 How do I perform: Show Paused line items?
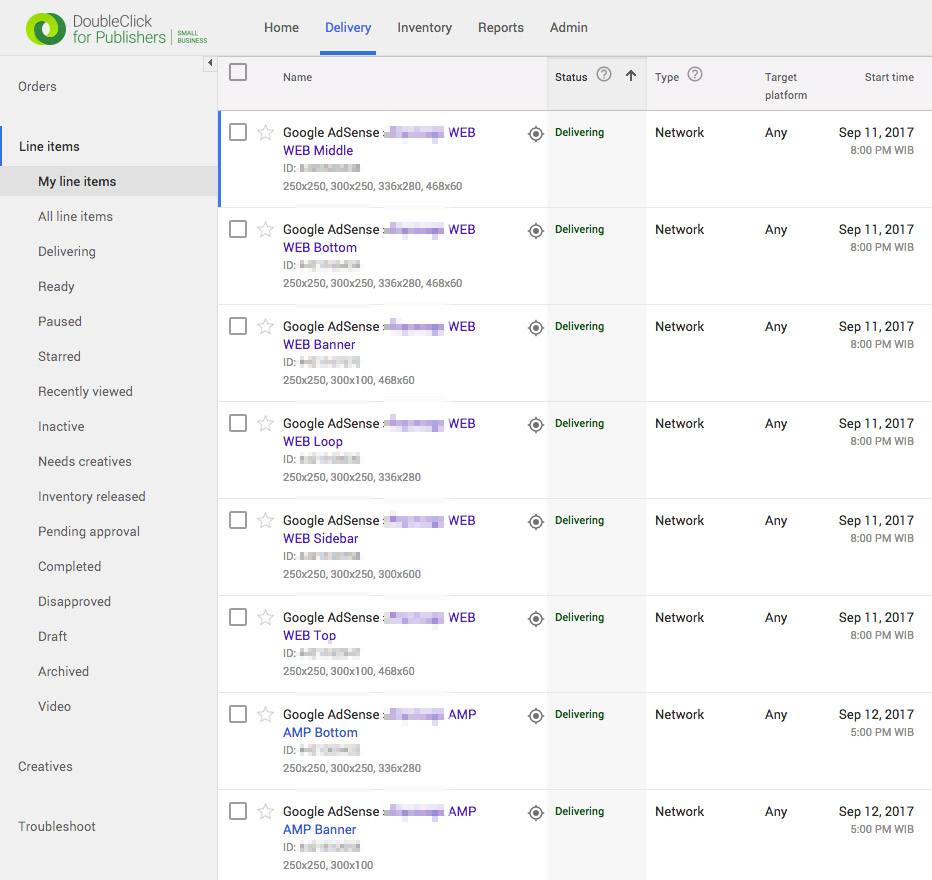coord(60,321)
